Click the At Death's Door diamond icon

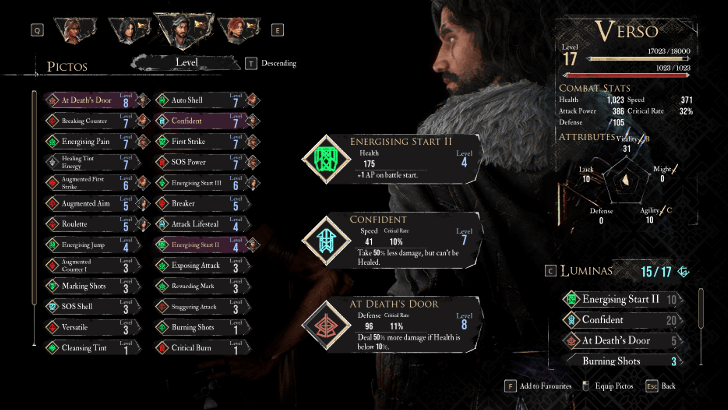326,325
